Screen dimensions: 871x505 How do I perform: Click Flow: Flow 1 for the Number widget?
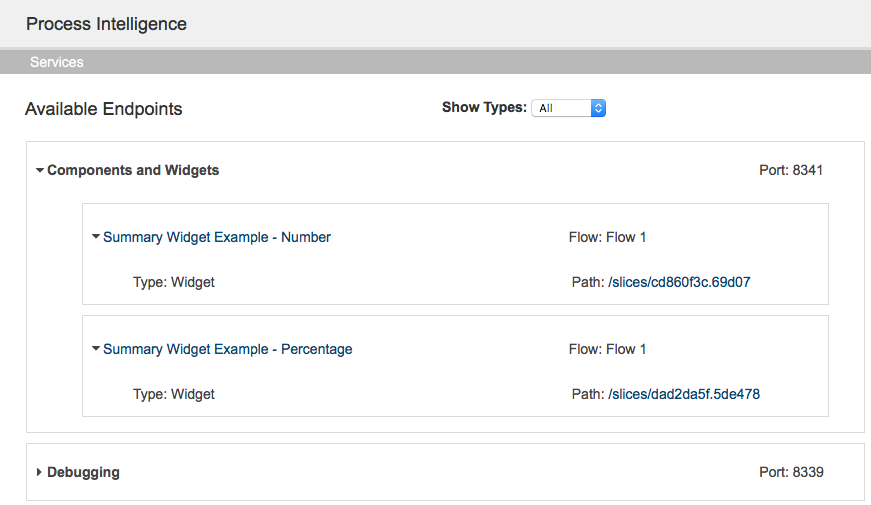[x=608, y=237]
